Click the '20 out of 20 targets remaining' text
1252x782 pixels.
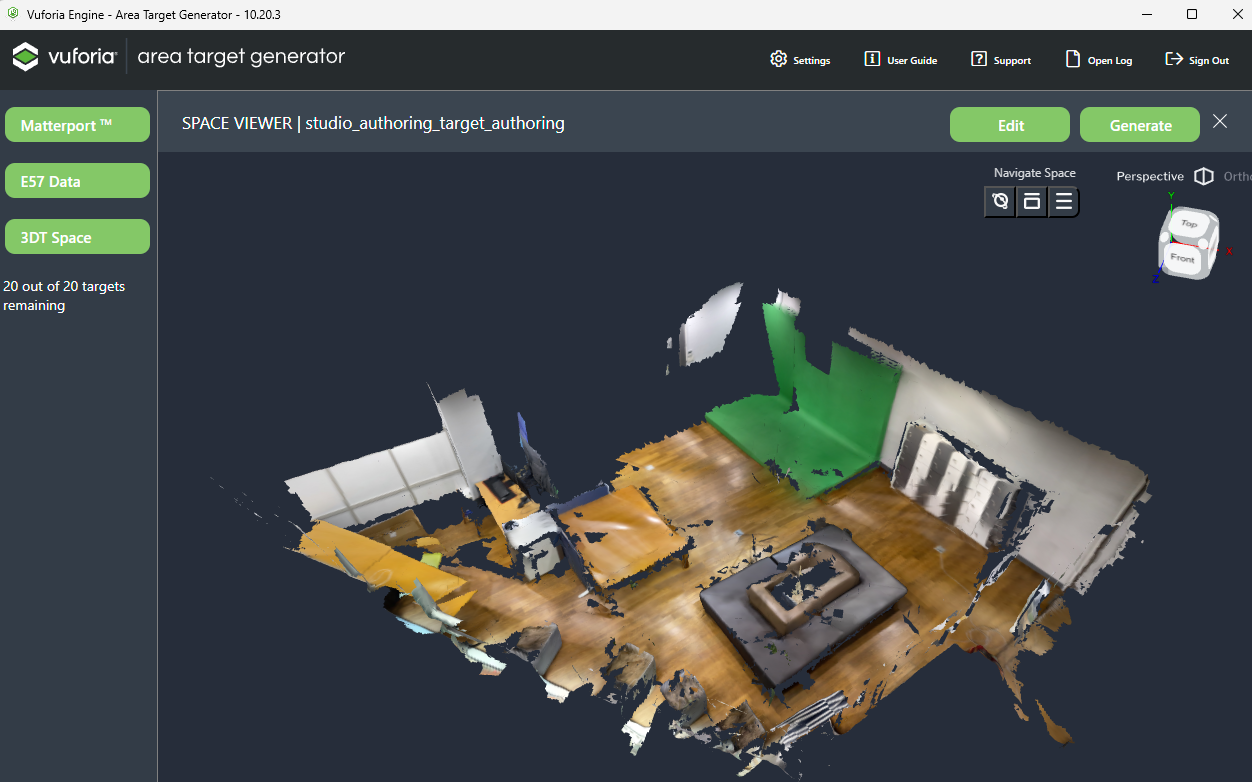pyautogui.click(x=64, y=296)
